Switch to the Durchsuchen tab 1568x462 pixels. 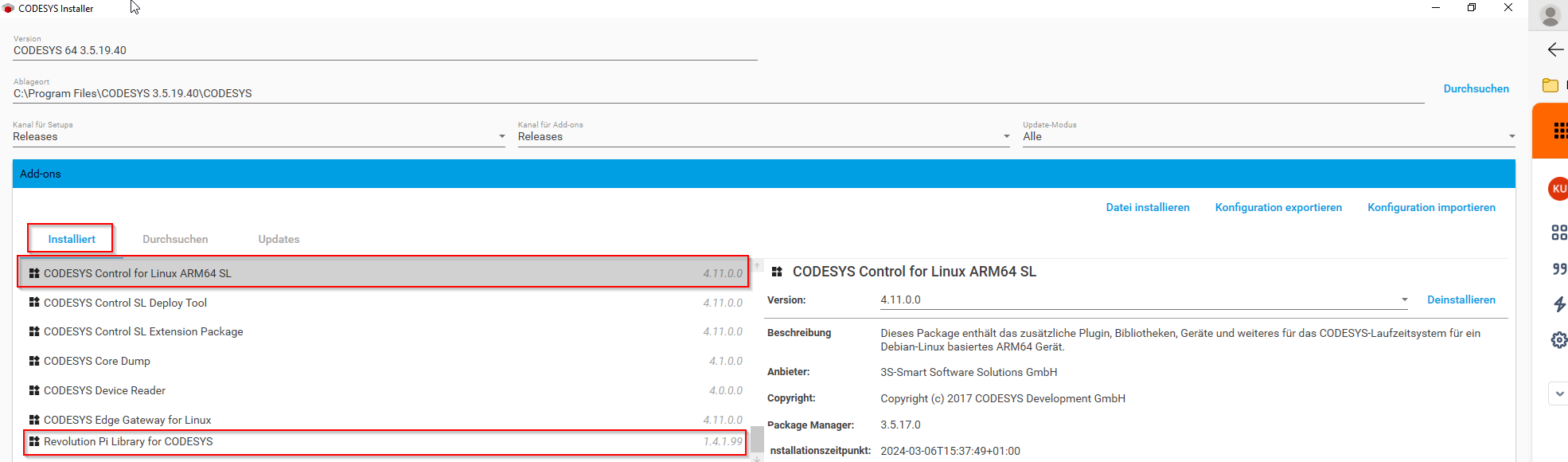click(x=175, y=239)
